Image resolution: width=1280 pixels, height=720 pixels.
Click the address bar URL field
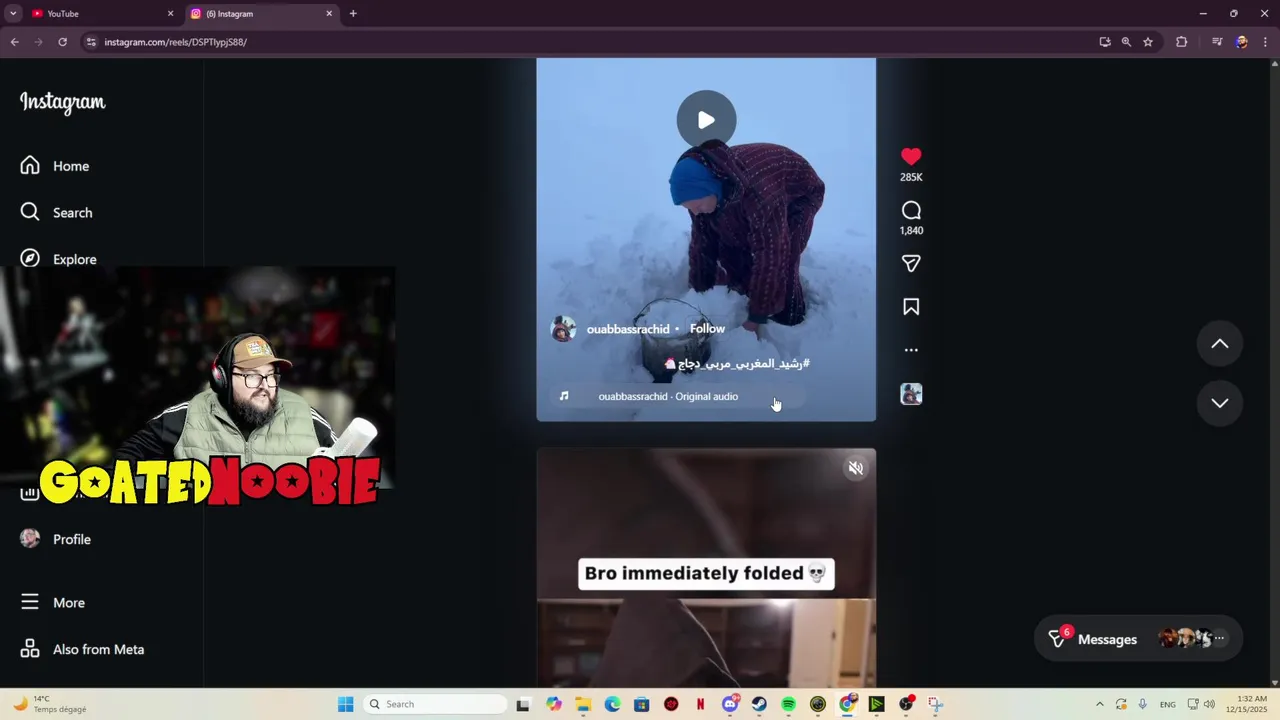tap(590, 42)
